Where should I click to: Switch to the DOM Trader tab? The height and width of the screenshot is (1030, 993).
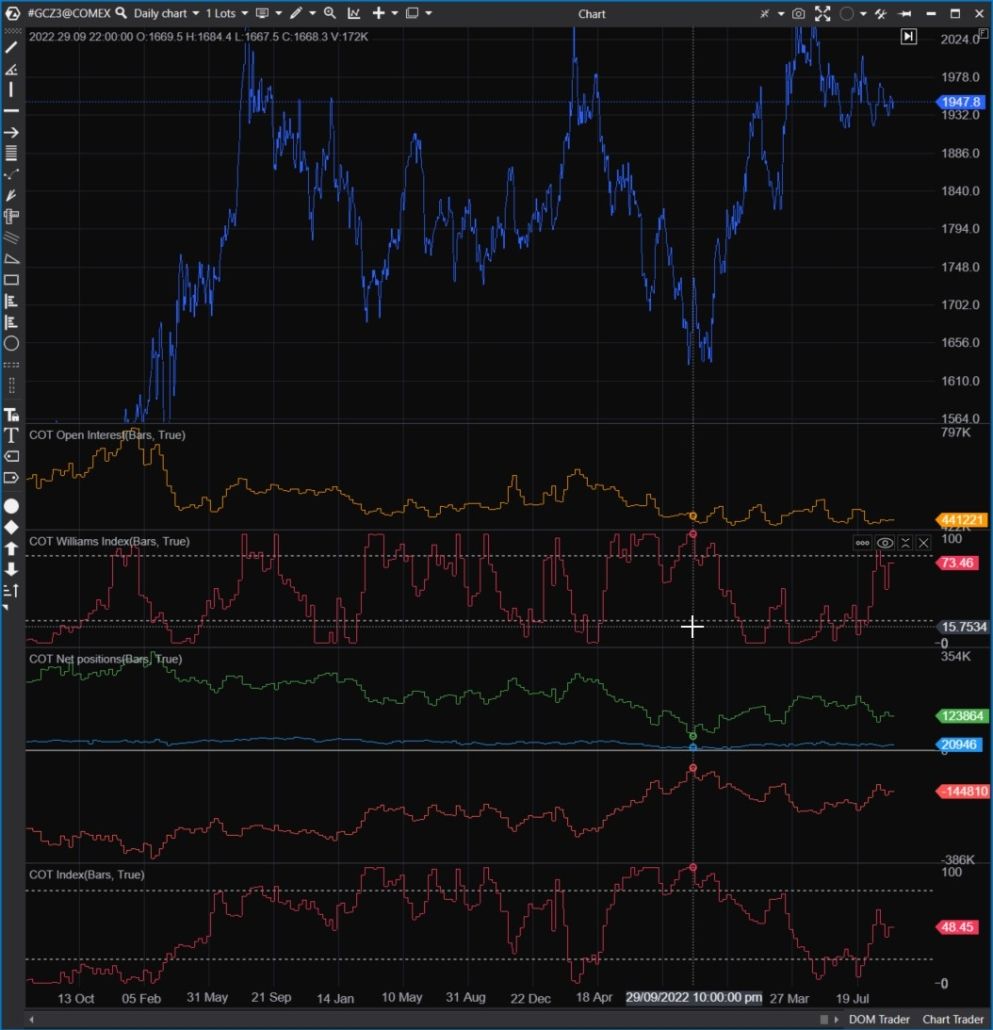click(879, 1019)
